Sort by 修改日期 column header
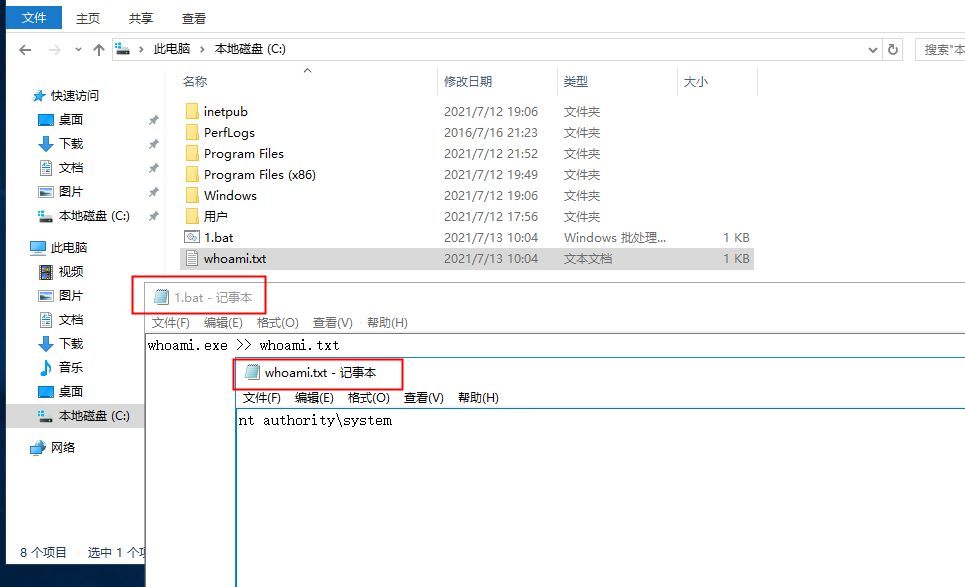The width and height of the screenshot is (965, 587). click(x=468, y=81)
